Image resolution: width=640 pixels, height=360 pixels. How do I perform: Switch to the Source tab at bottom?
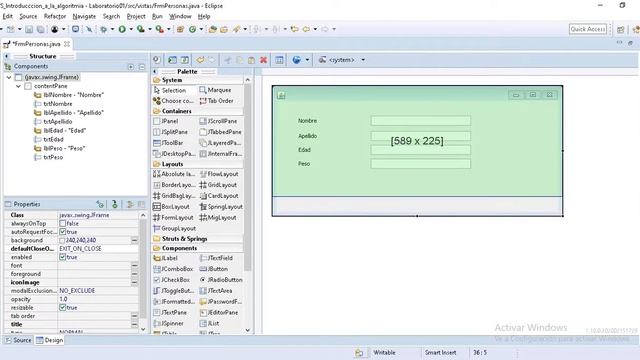coord(18,340)
